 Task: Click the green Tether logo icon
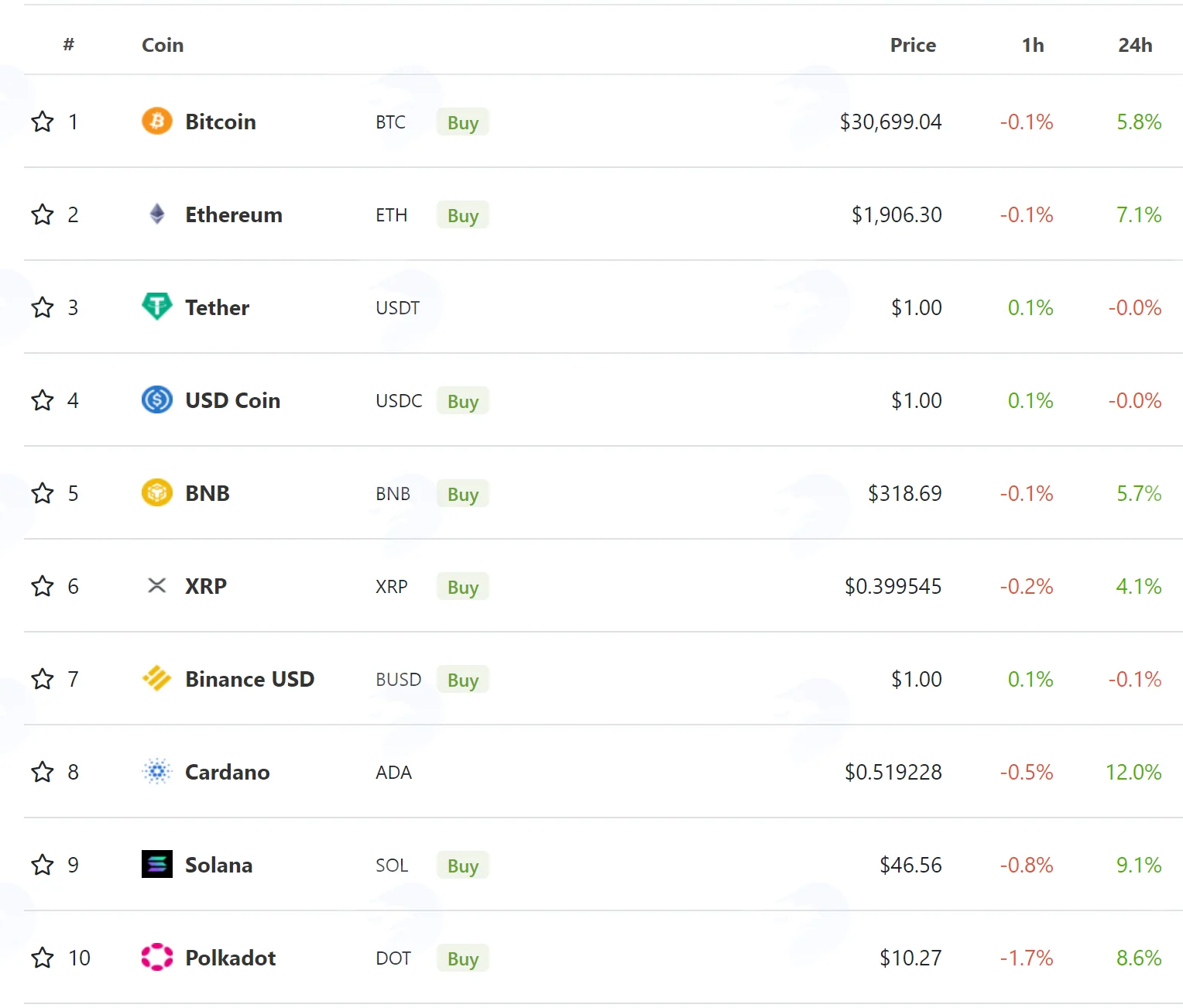click(156, 307)
